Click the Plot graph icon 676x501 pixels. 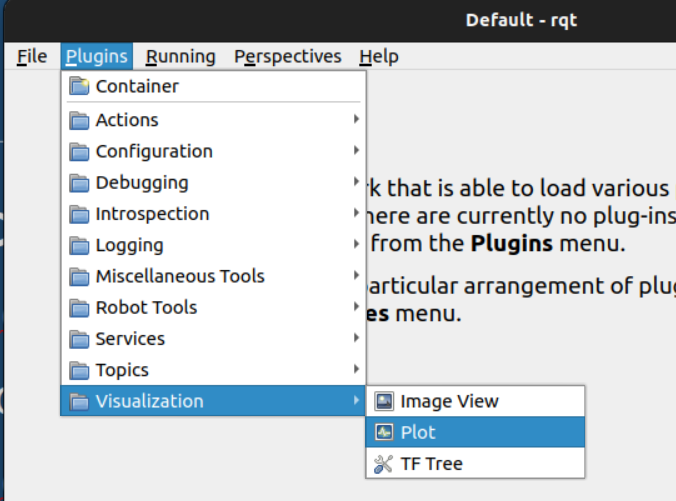383,433
